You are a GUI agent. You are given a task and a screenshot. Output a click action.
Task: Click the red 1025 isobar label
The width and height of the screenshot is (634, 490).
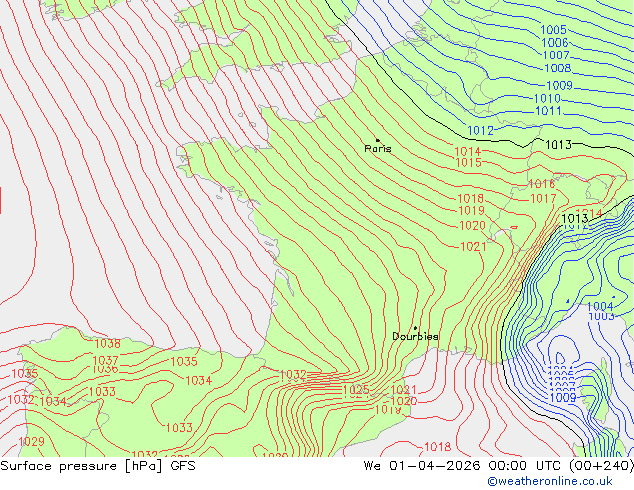pyautogui.click(x=356, y=390)
